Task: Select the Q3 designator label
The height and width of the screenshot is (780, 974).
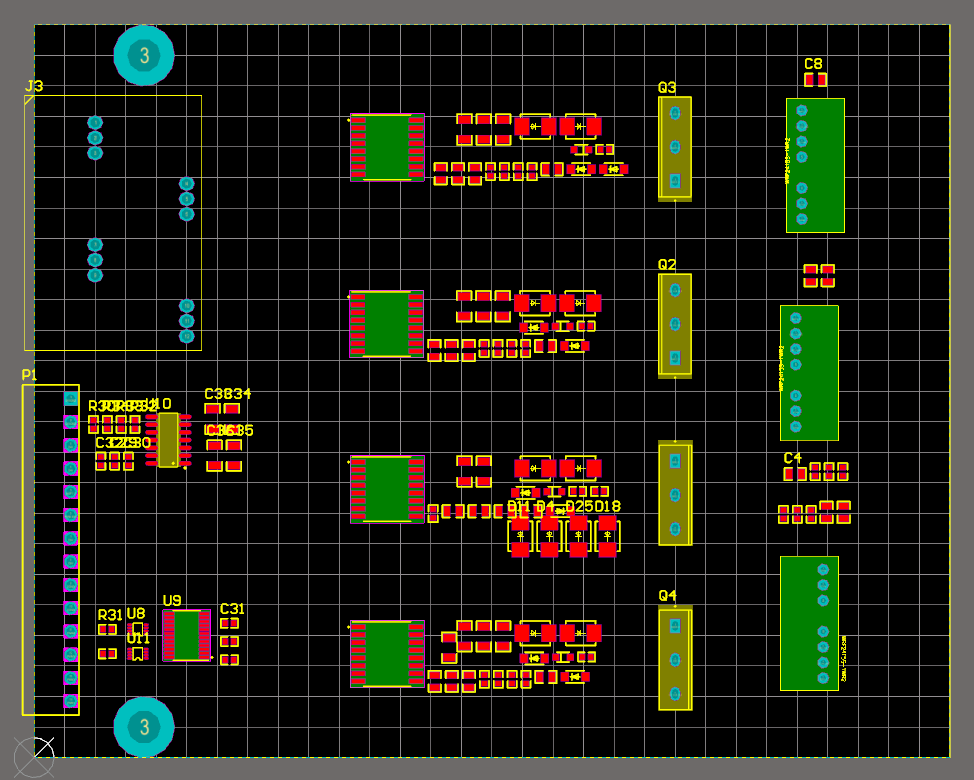Action: pyautogui.click(x=667, y=88)
